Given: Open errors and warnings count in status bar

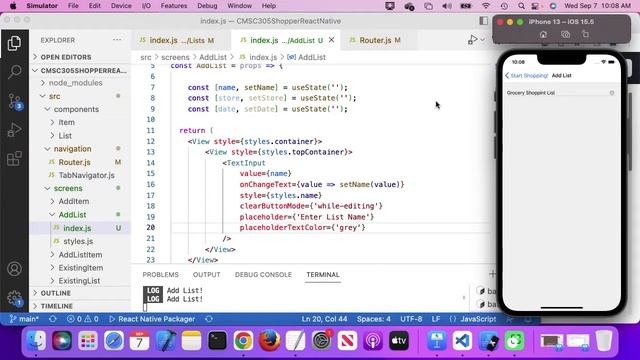Looking at the screenshot, I should tap(82, 319).
